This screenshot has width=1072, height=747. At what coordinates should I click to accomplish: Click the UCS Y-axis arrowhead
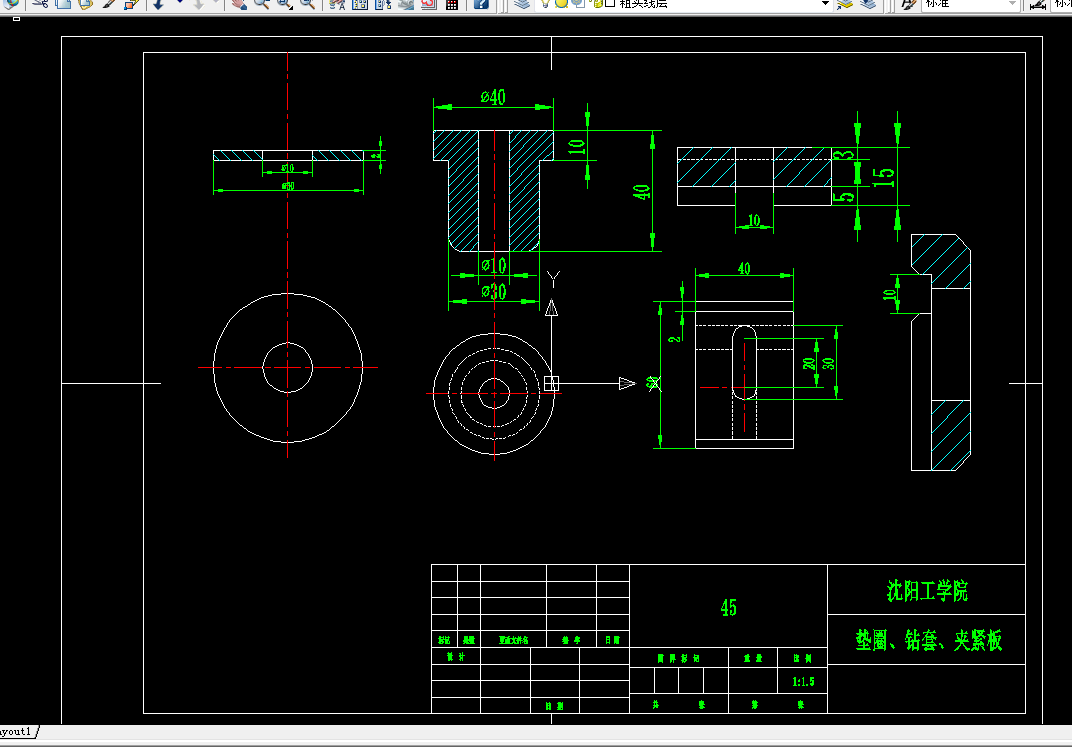(x=551, y=308)
